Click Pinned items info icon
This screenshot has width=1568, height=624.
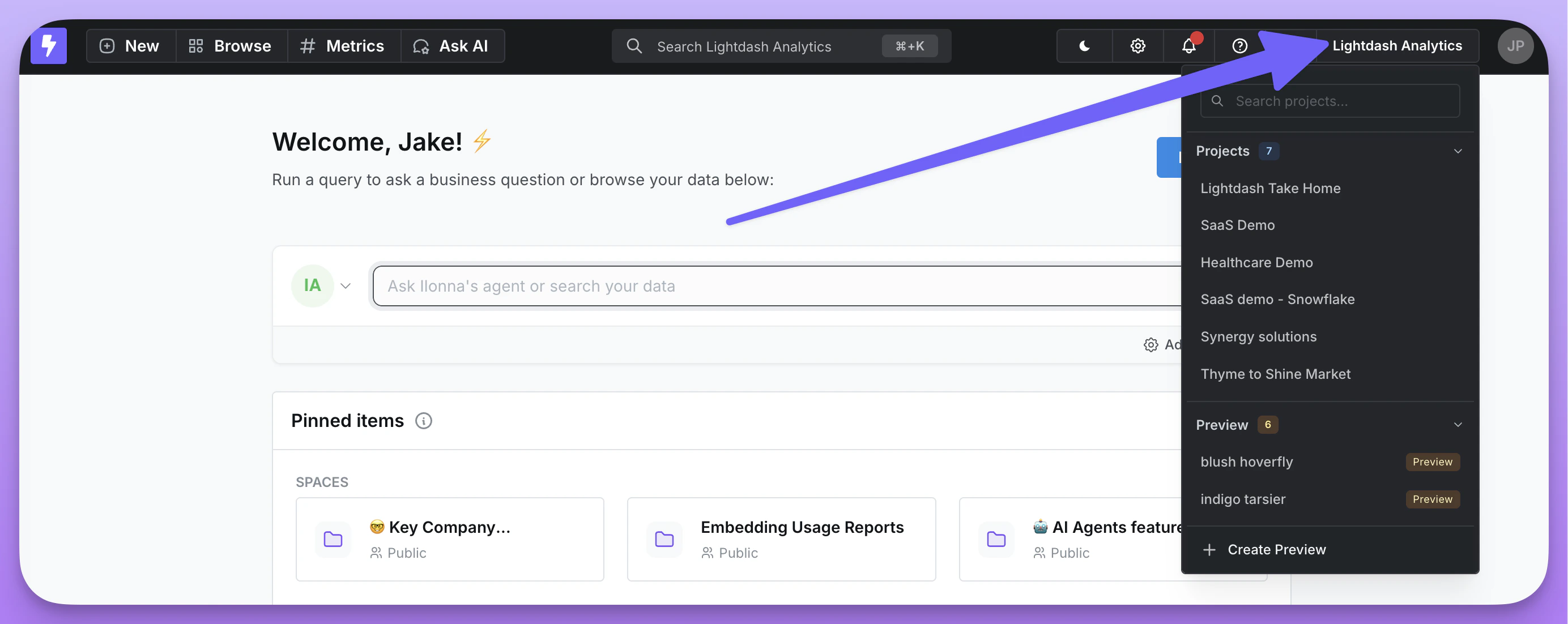(423, 421)
